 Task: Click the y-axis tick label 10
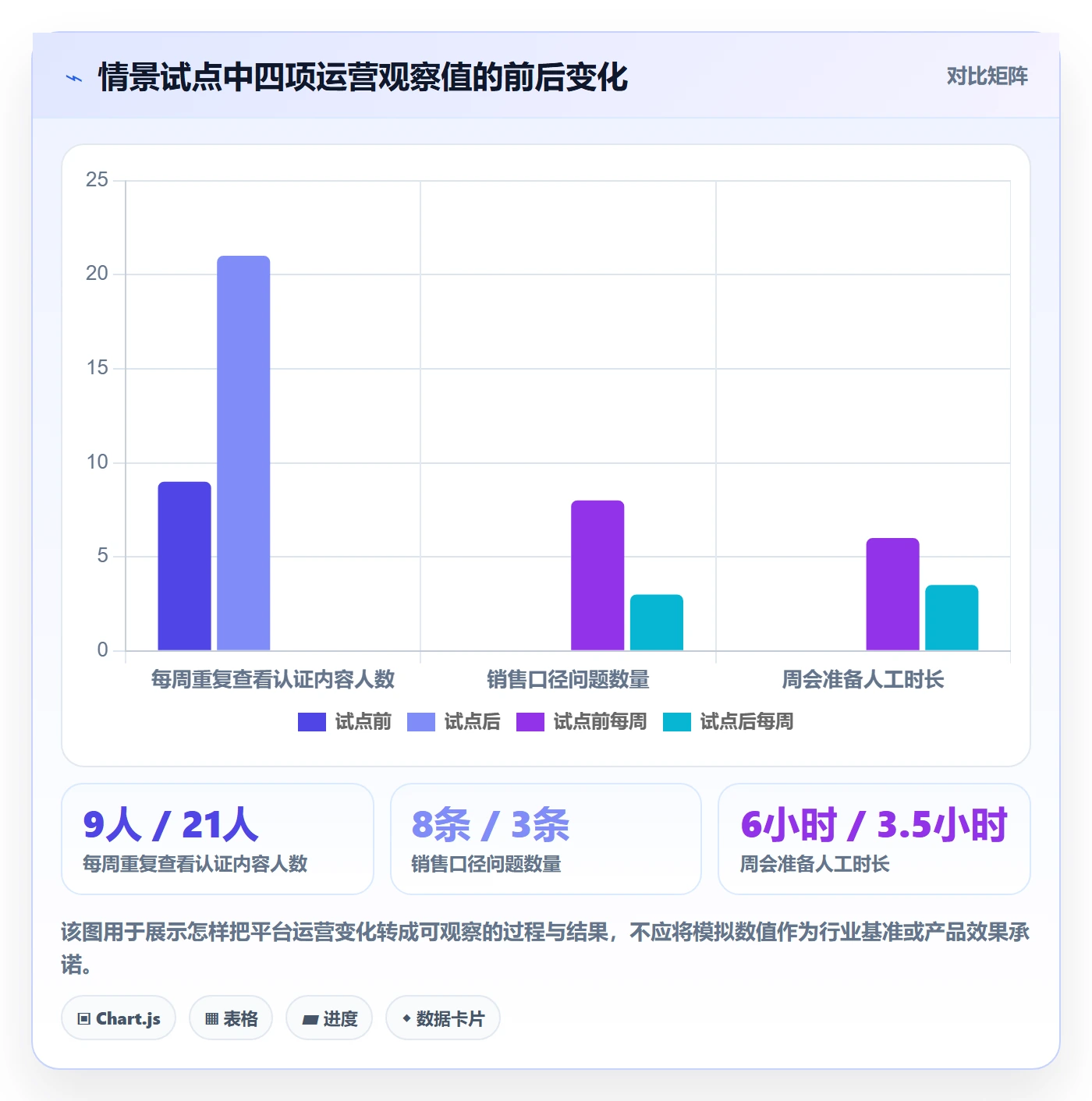click(x=97, y=462)
